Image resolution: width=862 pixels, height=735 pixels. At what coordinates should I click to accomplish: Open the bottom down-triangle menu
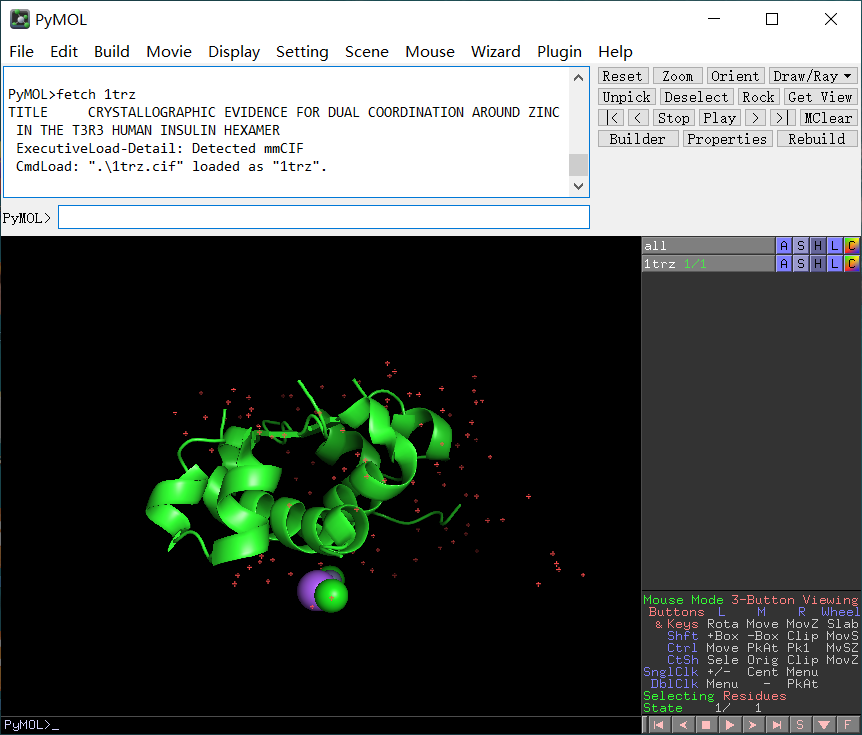click(824, 725)
